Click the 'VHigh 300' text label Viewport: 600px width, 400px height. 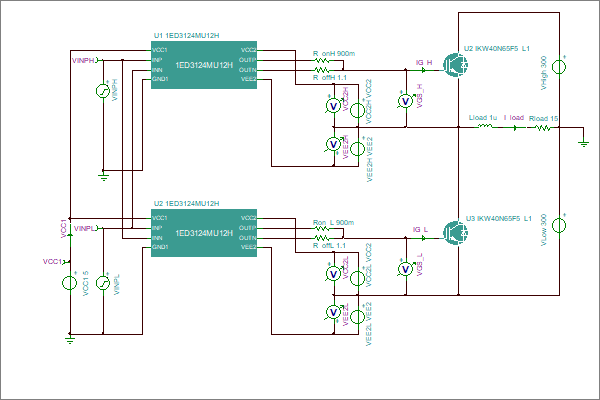544,73
